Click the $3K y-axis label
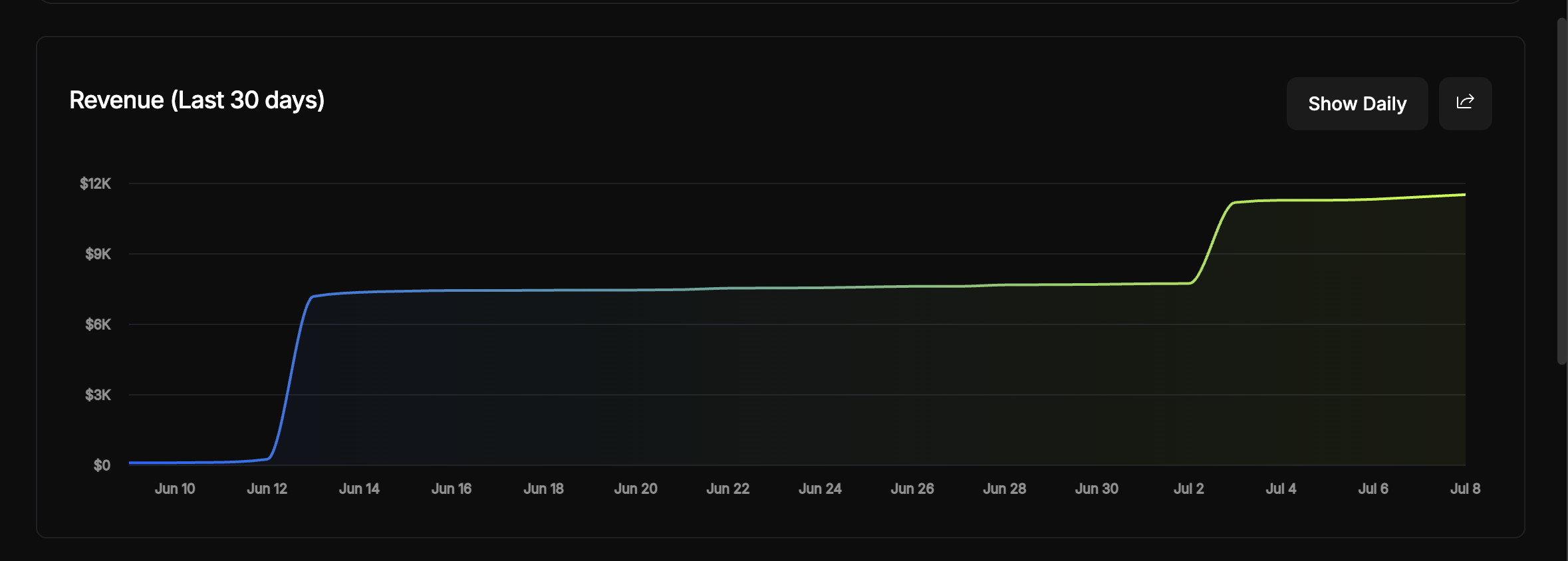The width and height of the screenshot is (1568, 561). tap(98, 395)
